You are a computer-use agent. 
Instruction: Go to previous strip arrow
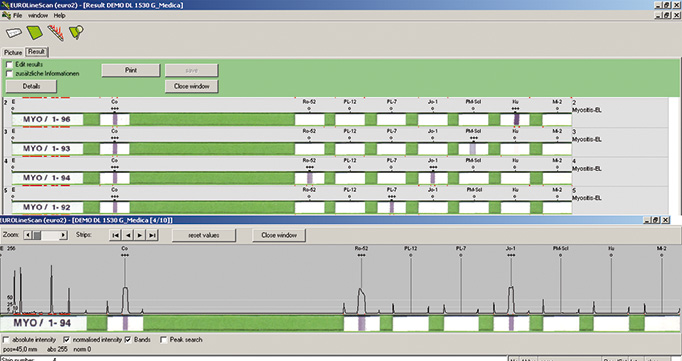[128, 235]
